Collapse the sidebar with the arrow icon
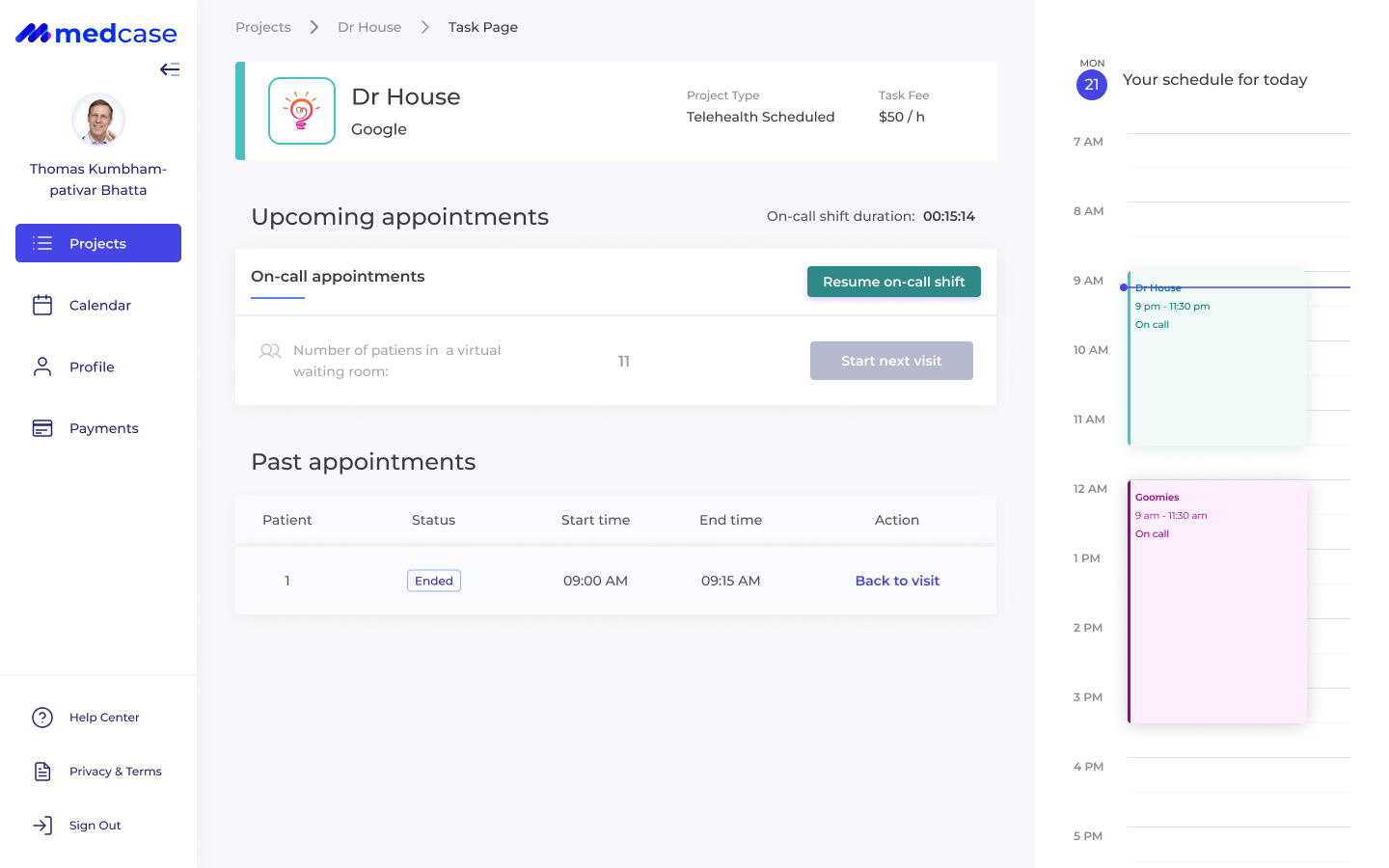The width and height of the screenshot is (1389, 868). click(170, 69)
